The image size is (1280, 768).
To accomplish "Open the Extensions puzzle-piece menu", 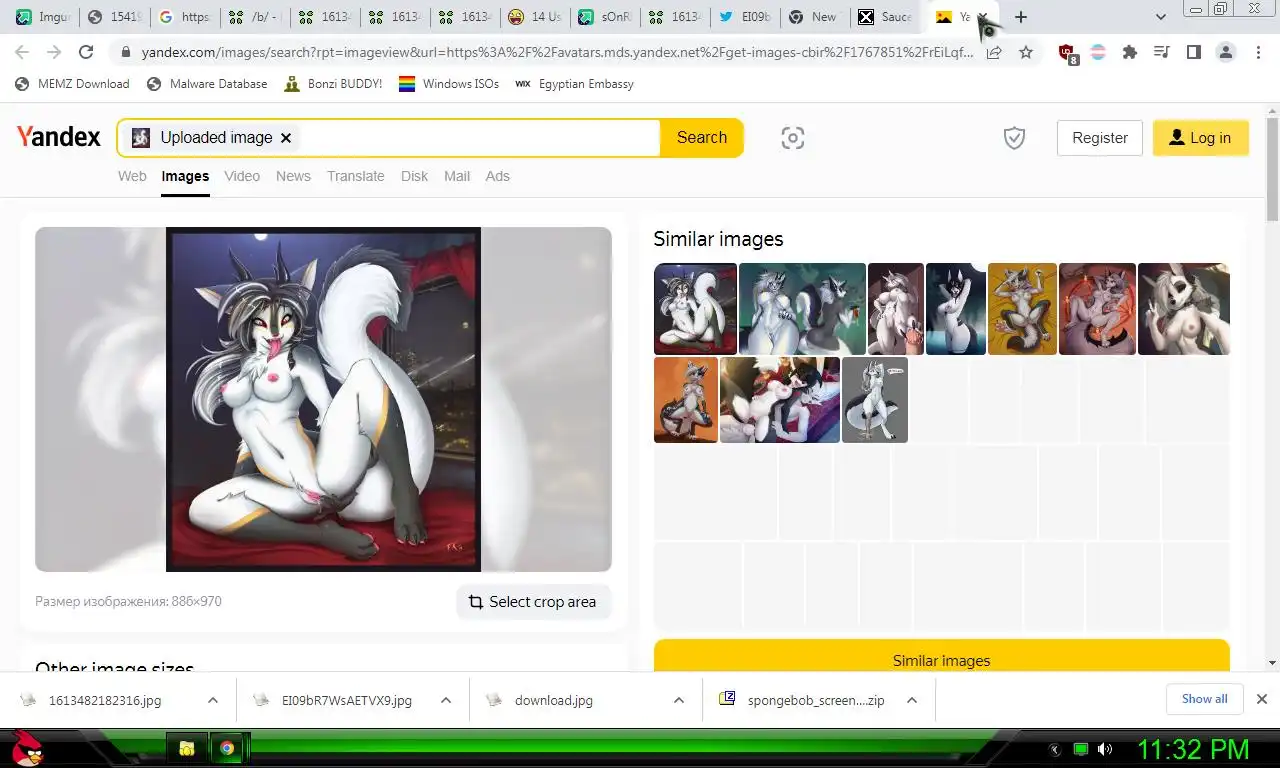I will (x=1130, y=52).
